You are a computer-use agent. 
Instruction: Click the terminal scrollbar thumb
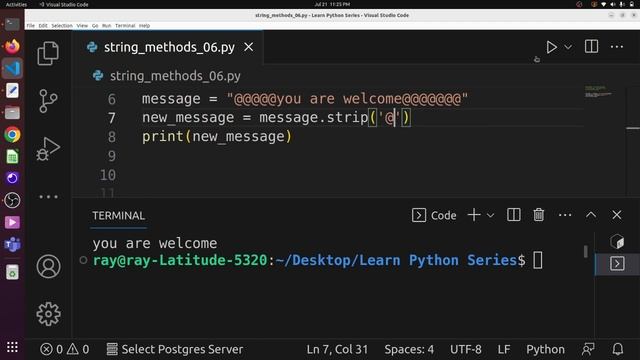tap(586, 251)
